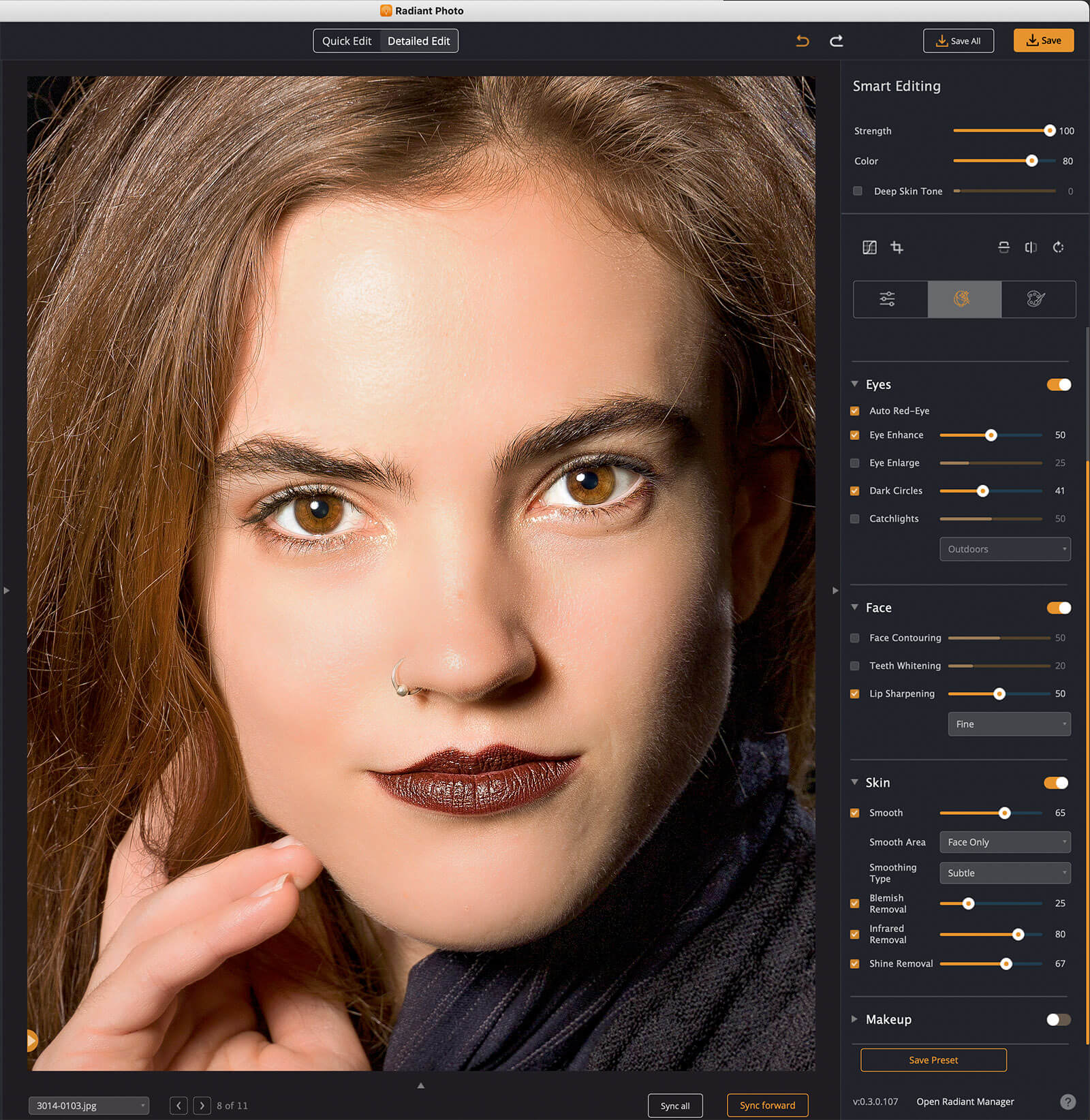Click the redo arrow icon
Viewport: 1090px width, 1120px height.
(x=836, y=41)
